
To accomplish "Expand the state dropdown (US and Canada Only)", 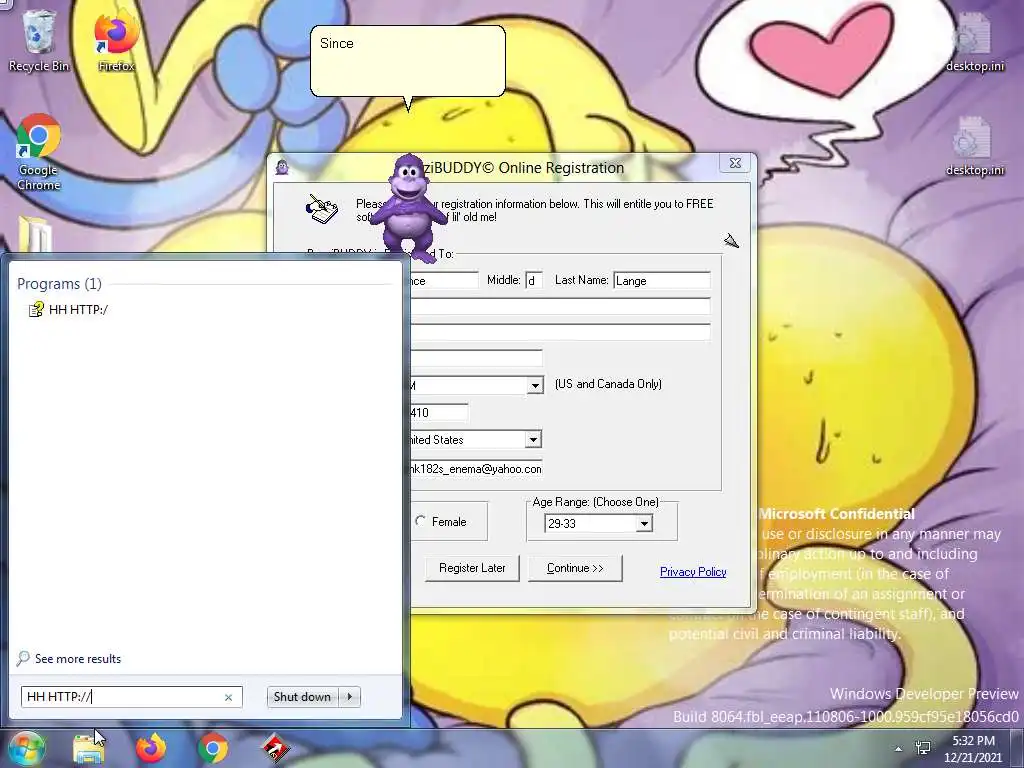I will point(535,385).
